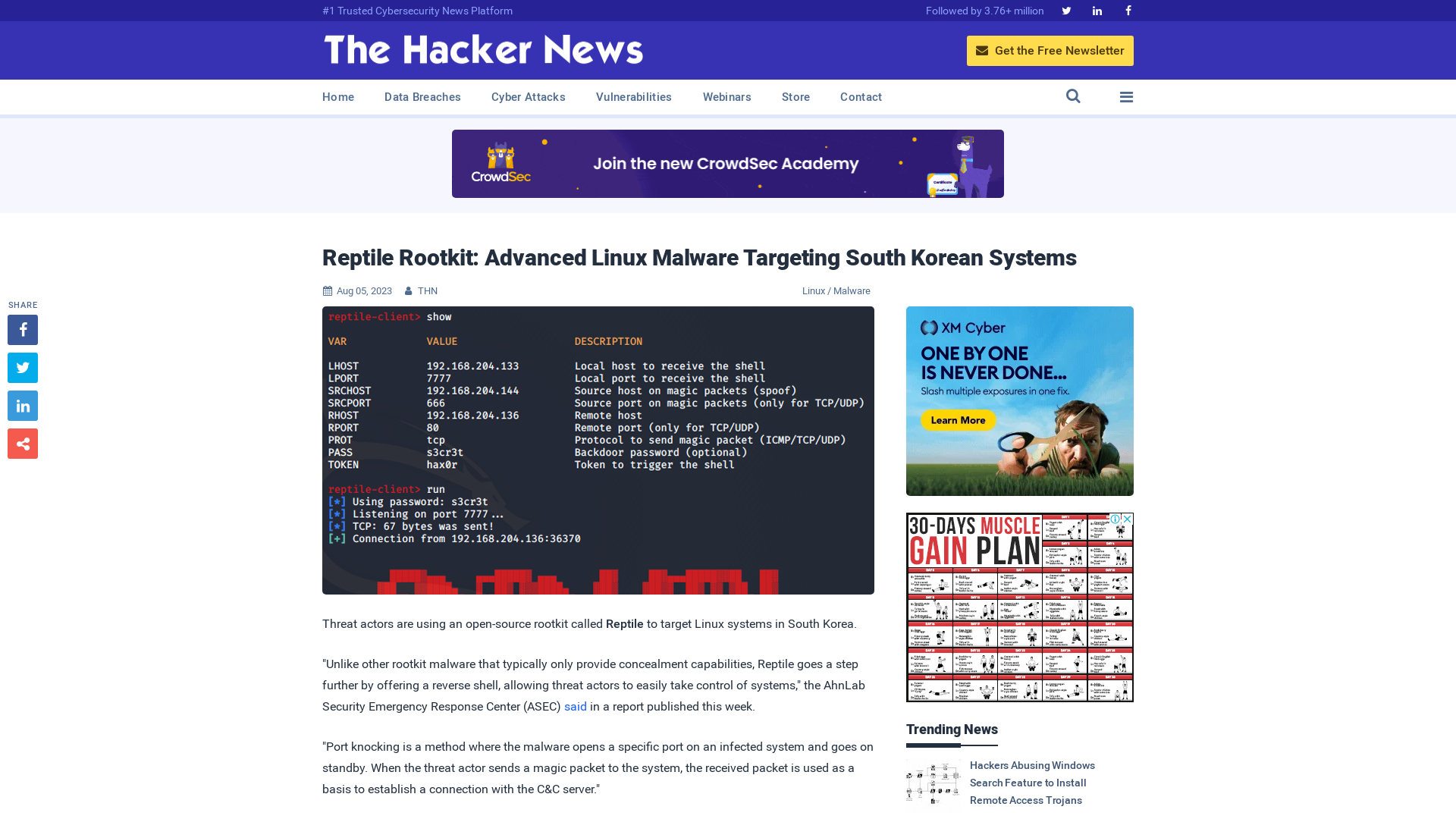Click the Twitter follow icon in header
Viewport: 1456px width, 819px height.
(1066, 10)
